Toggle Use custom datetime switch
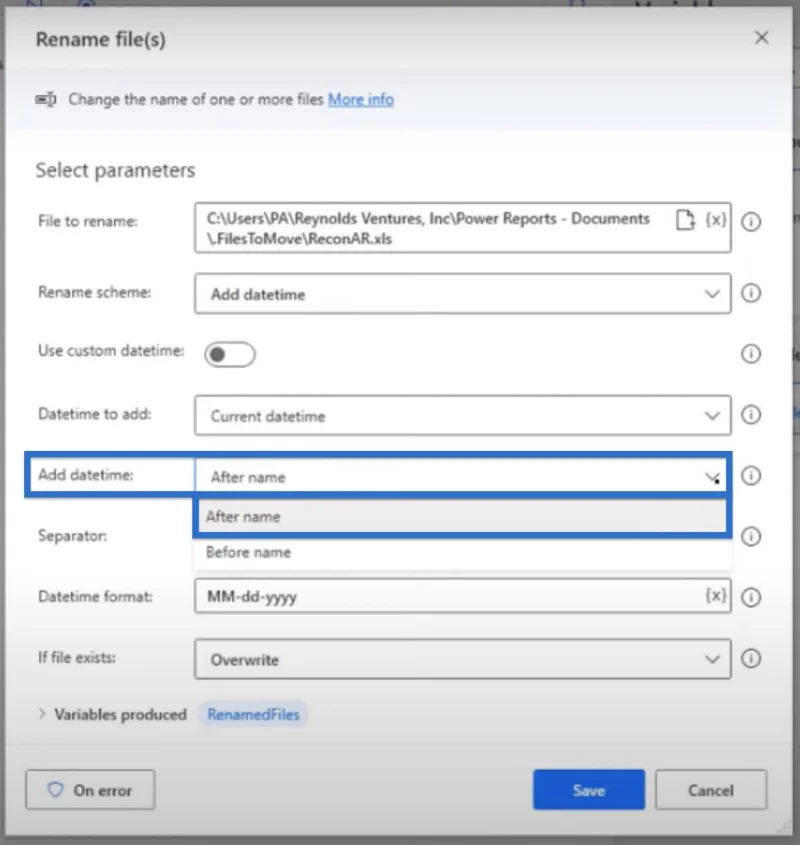 230,354
